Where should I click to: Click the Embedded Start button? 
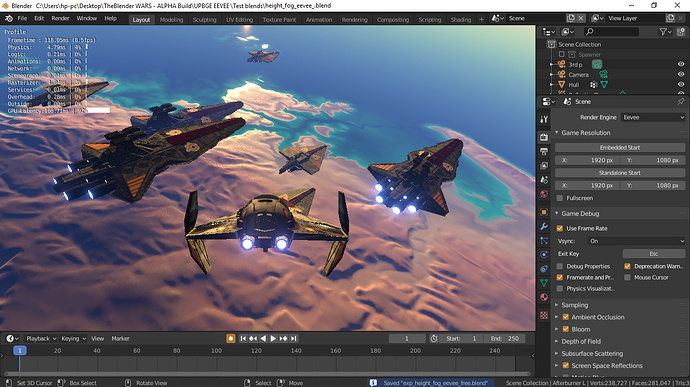click(620, 147)
